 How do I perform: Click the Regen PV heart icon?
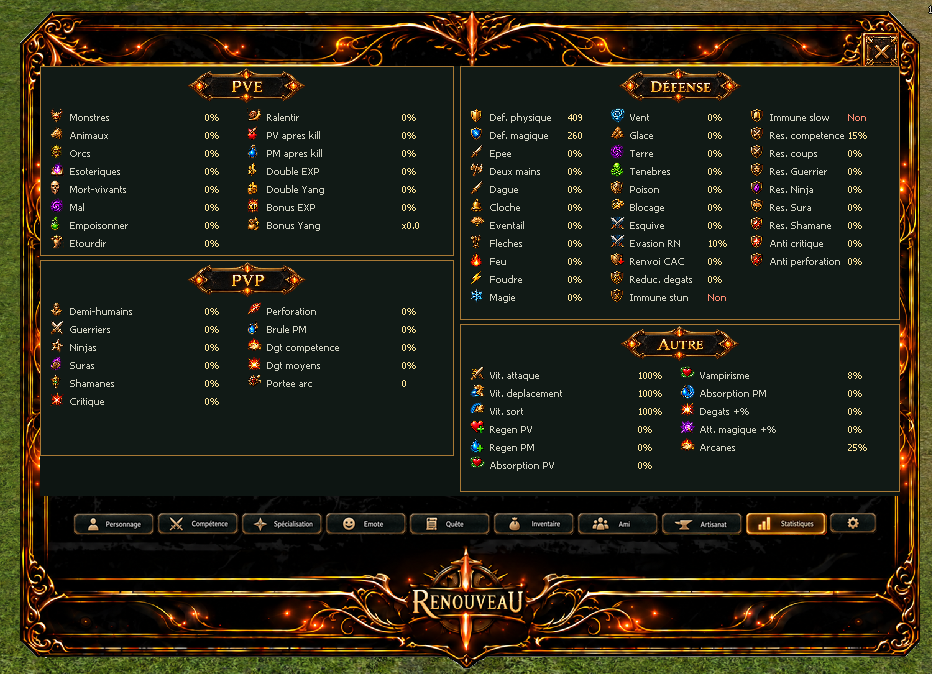pyautogui.click(x=477, y=428)
